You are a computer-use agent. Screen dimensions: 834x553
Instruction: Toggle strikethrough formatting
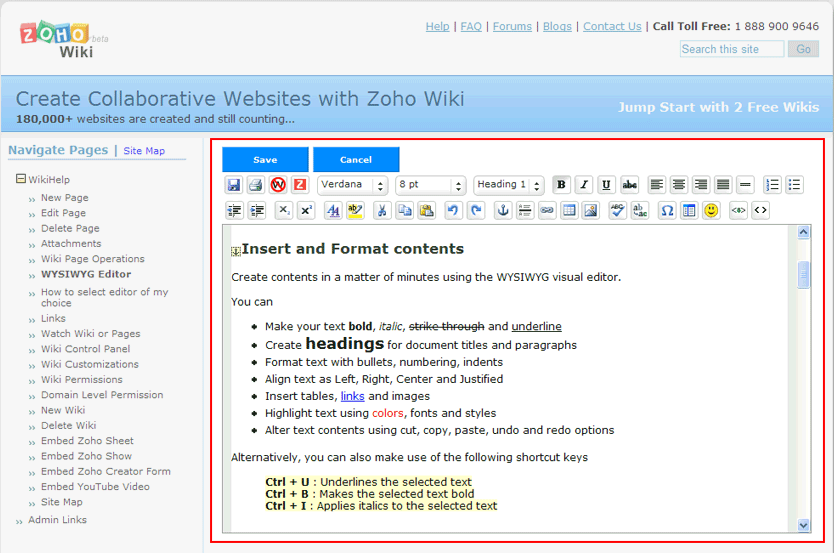(630, 185)
